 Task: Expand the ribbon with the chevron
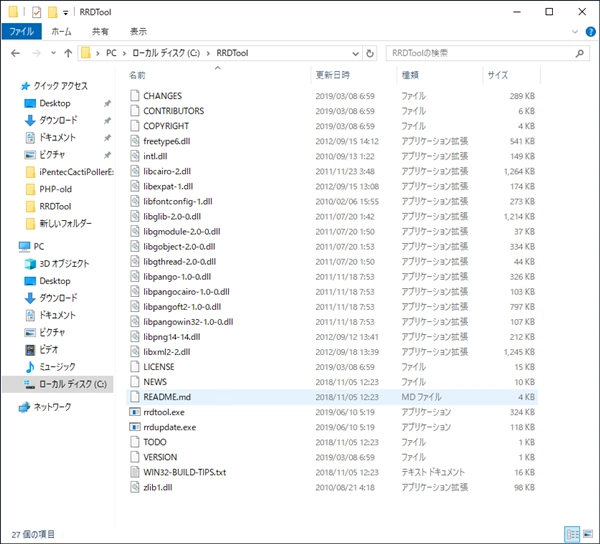575,32
